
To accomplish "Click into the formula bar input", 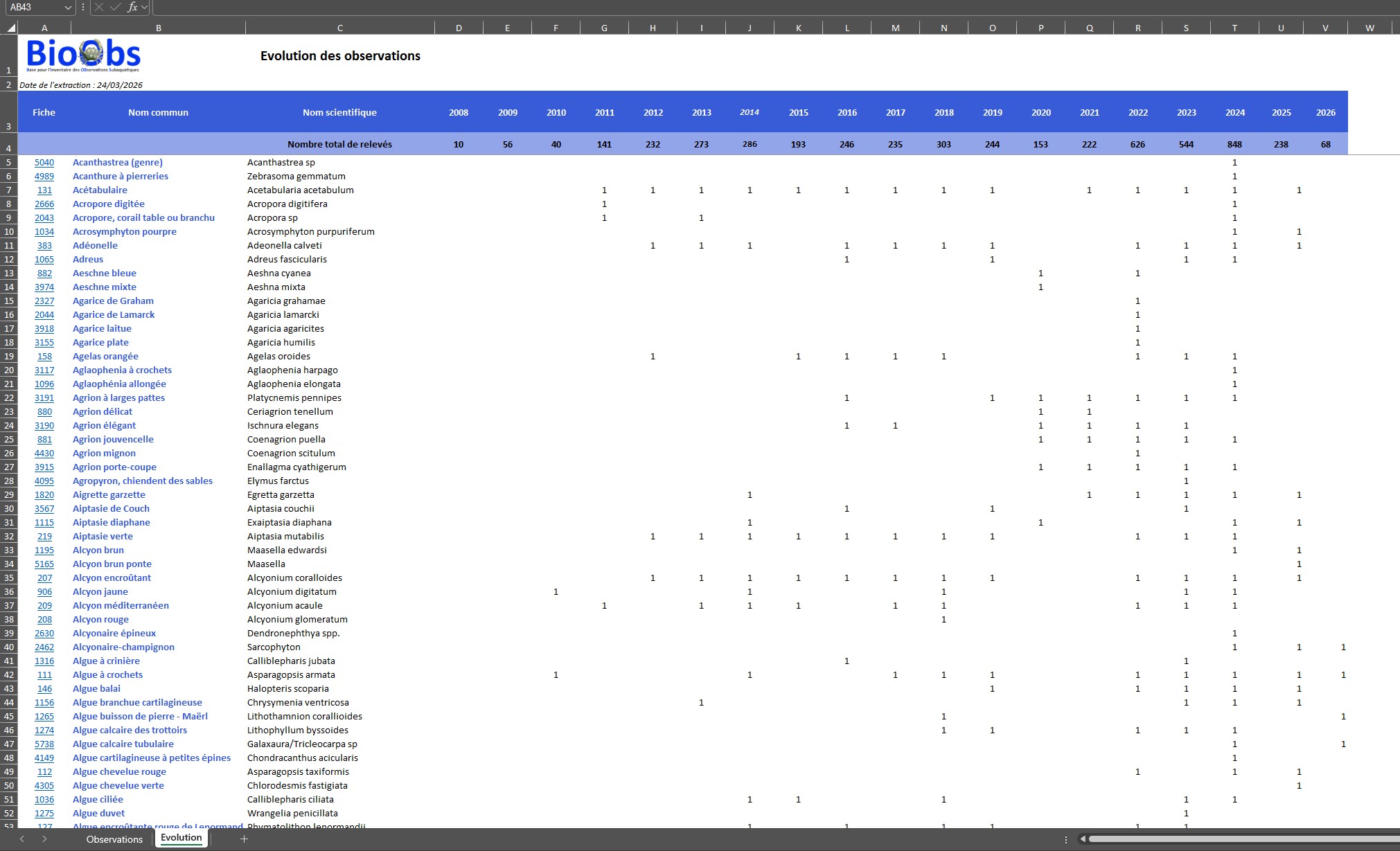I will coord(762,7).
